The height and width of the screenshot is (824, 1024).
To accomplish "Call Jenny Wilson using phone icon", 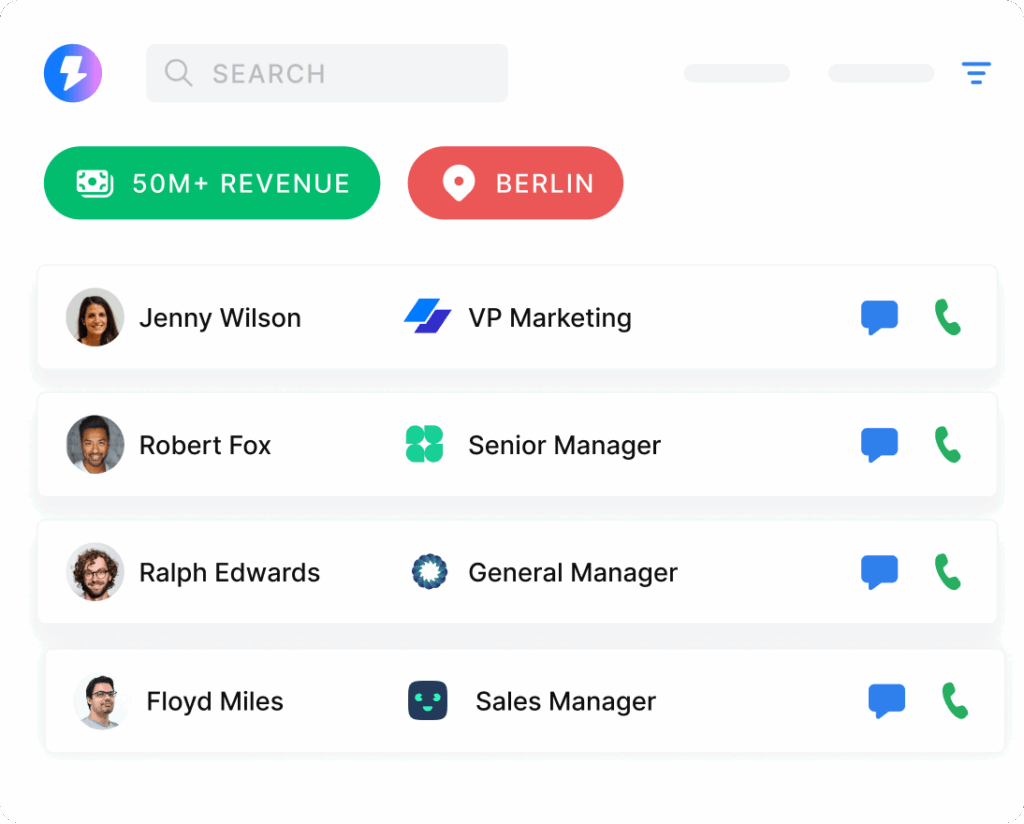I will [947, 317].
